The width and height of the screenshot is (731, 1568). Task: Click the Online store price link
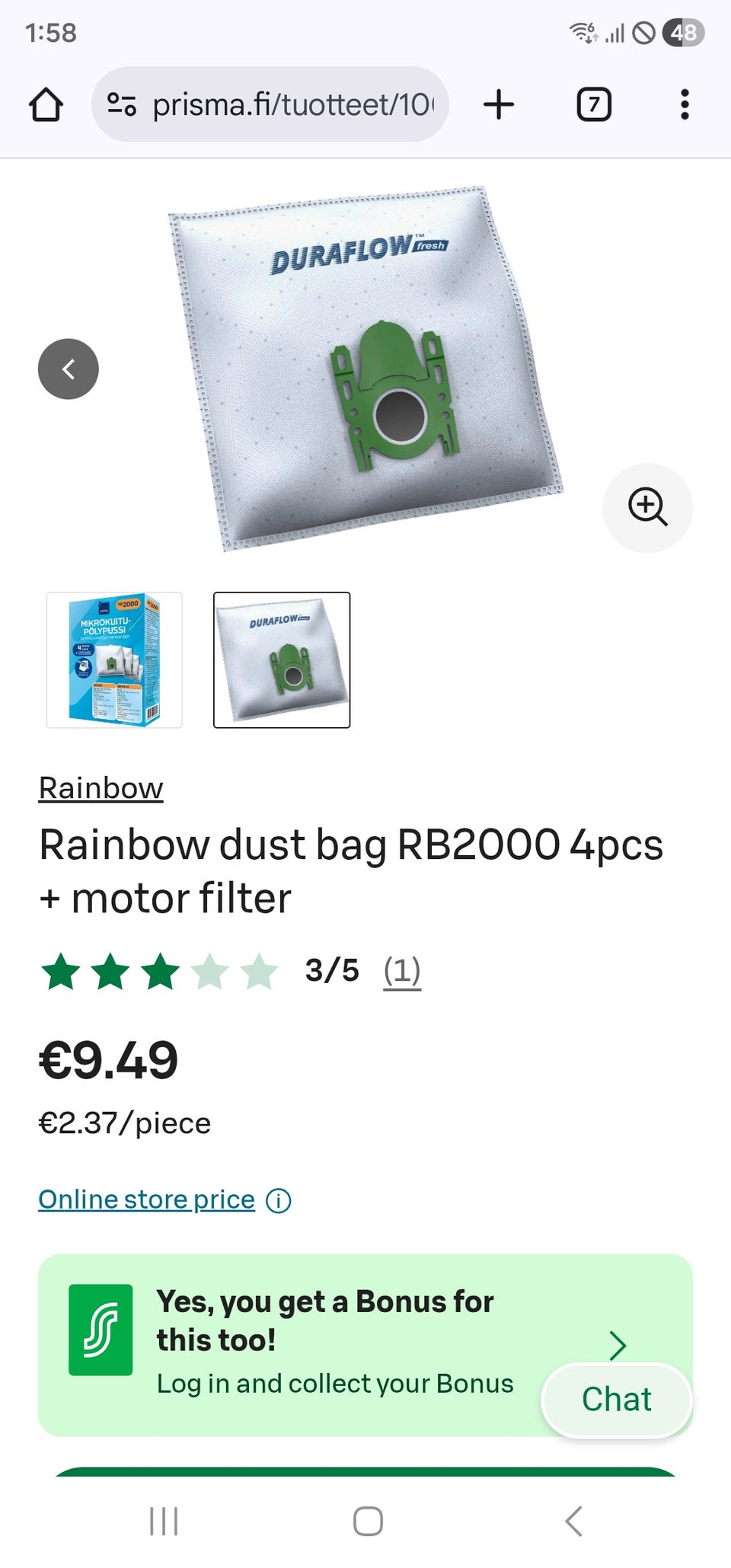(x=146, y=1199)
